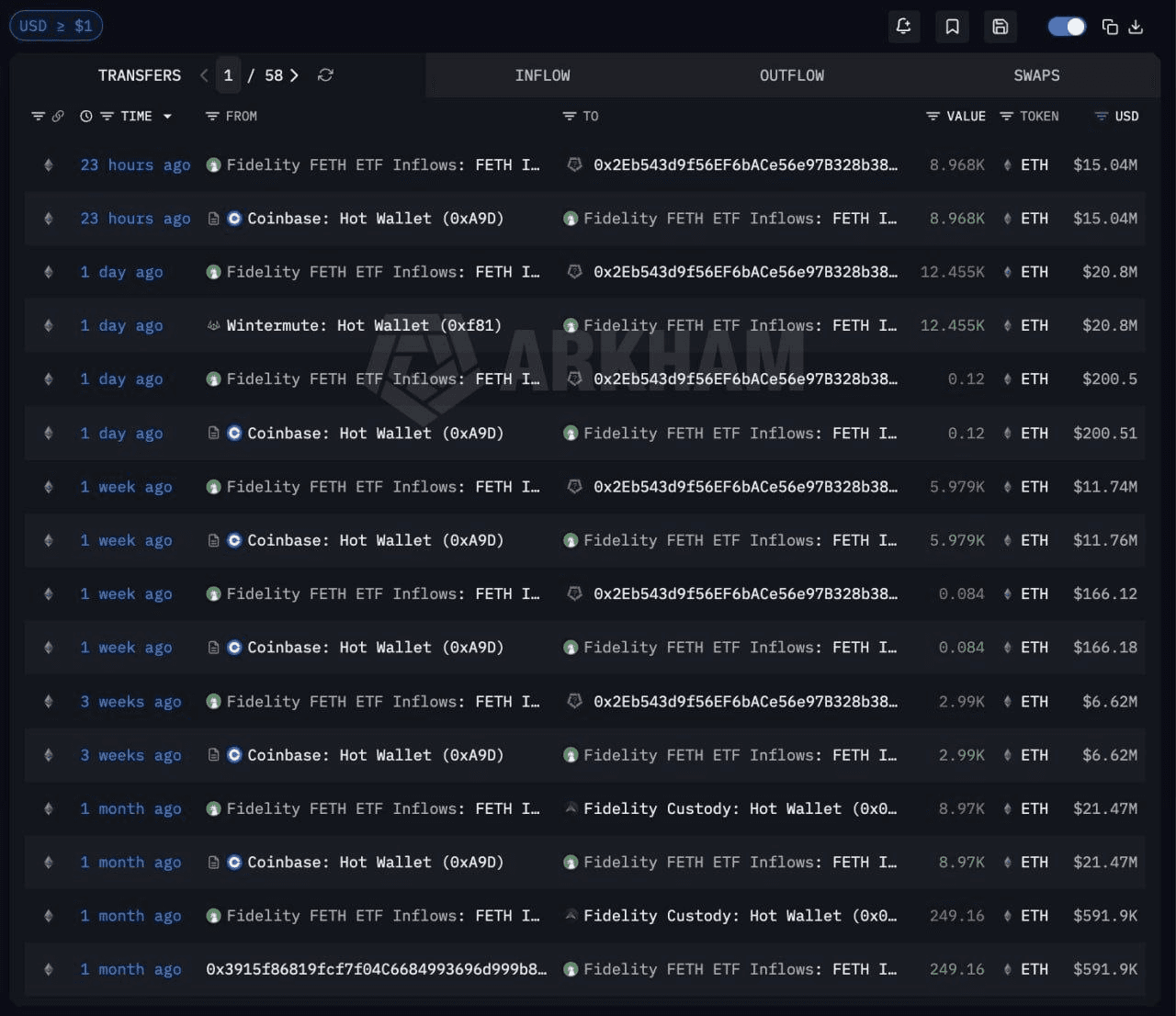The image size is (1176, 1016).
Task: Go to next transfers page arrow
Action: tap(294, 75)
